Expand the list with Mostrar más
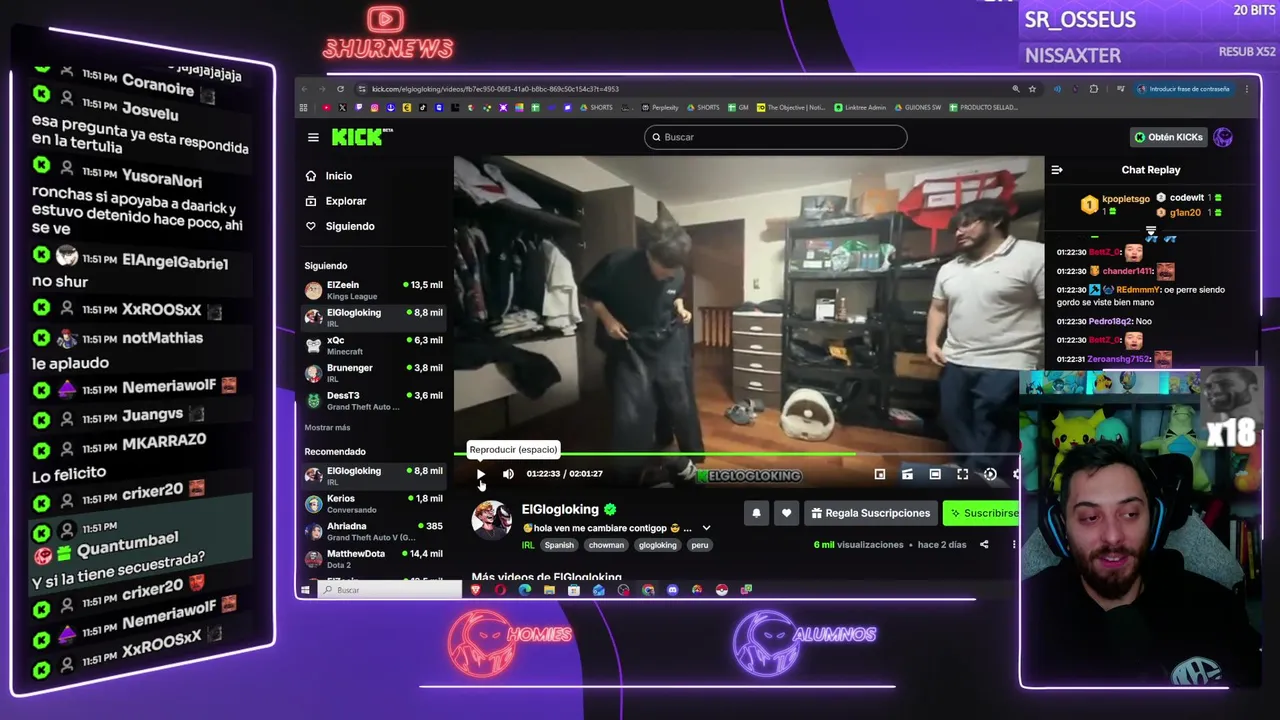The width and height of the screenshot is (1280, 720). click(327, 428)
